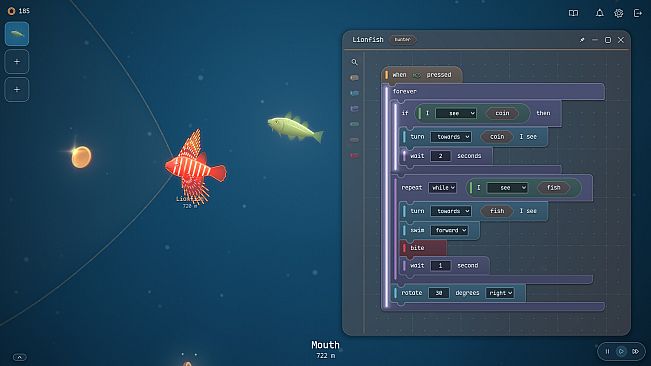Click the word 'rotate' in the rotate block
Image resolution: width=651 pixels, height=366 pixels.
click(411, 293)
